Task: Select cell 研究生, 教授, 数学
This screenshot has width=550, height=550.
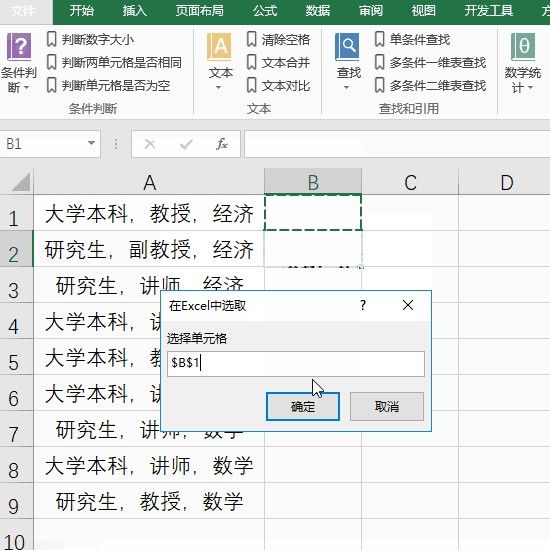Action: pyautogui.click(x=149, y=501)
